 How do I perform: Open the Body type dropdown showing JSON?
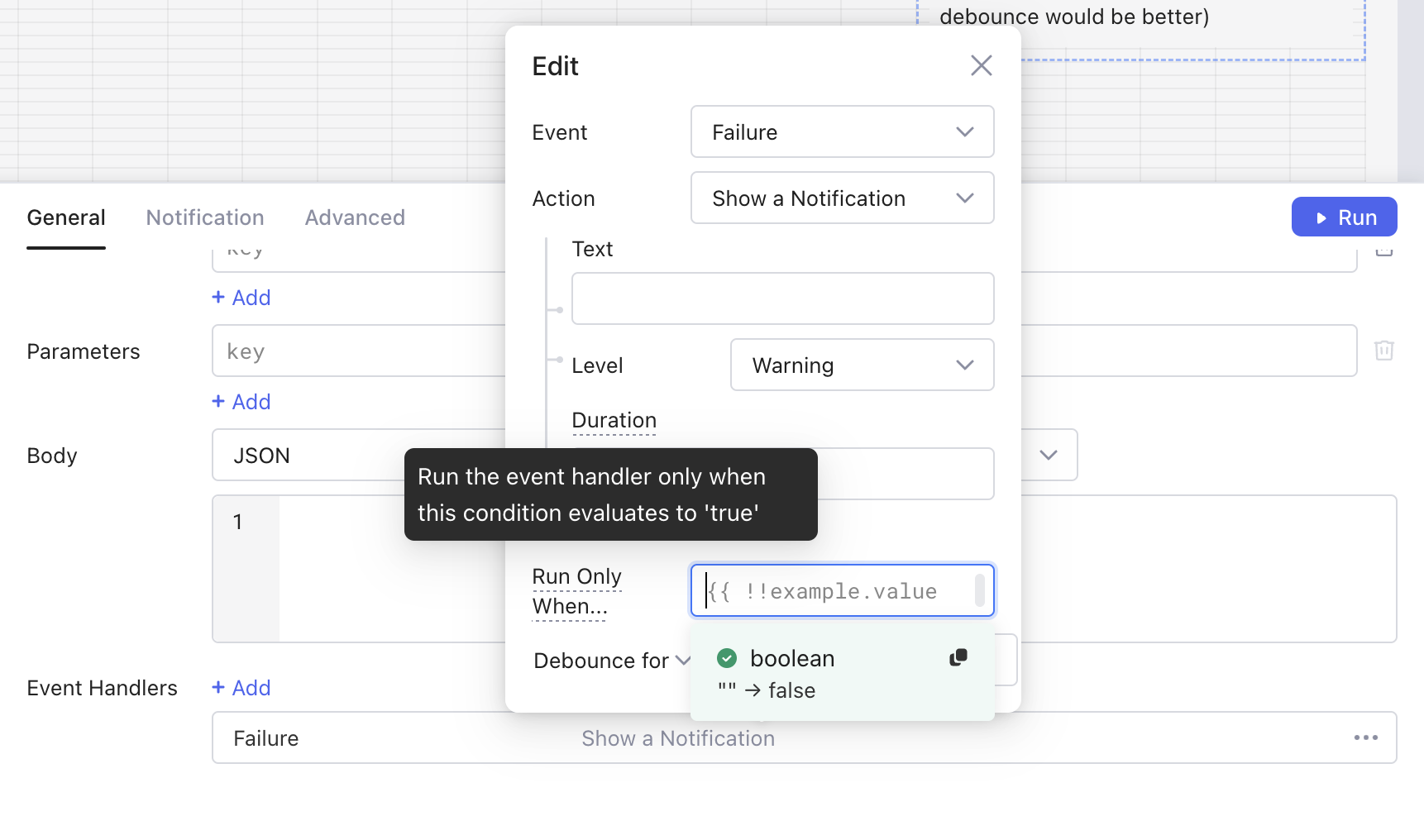click(x=1049, y=456)
